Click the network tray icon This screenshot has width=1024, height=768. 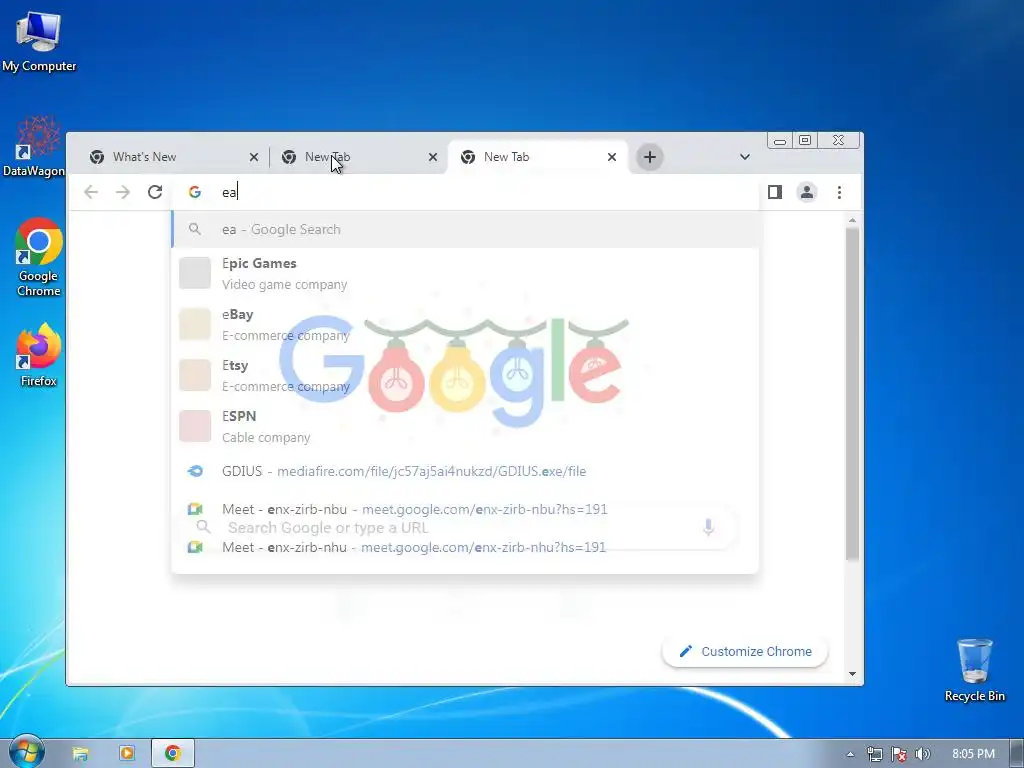[874, 754]
